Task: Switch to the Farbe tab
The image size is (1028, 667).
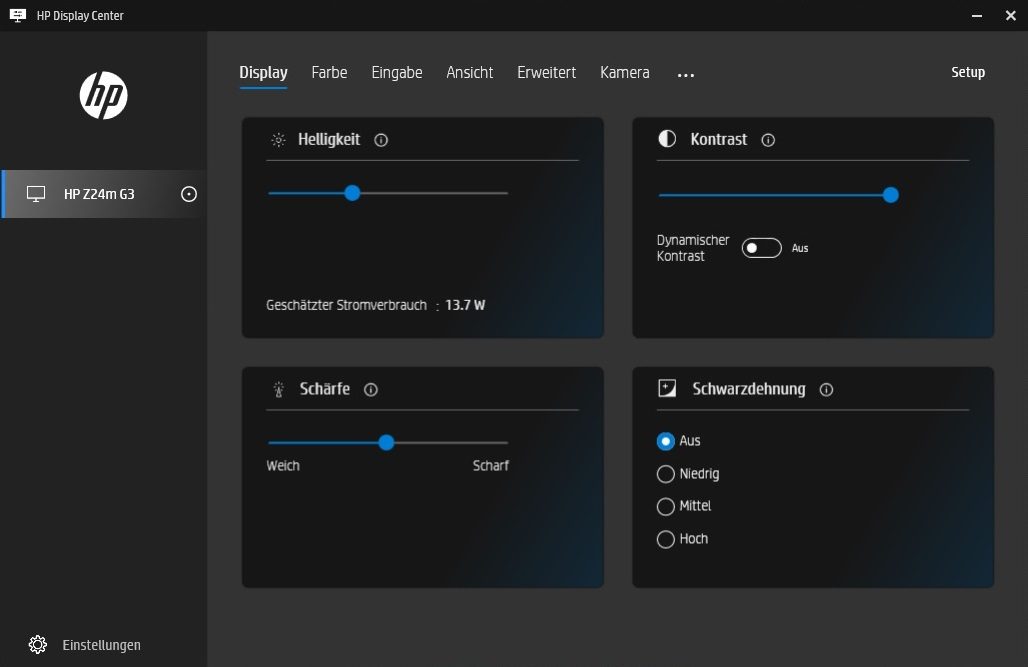Action: (x=329, y=73)
